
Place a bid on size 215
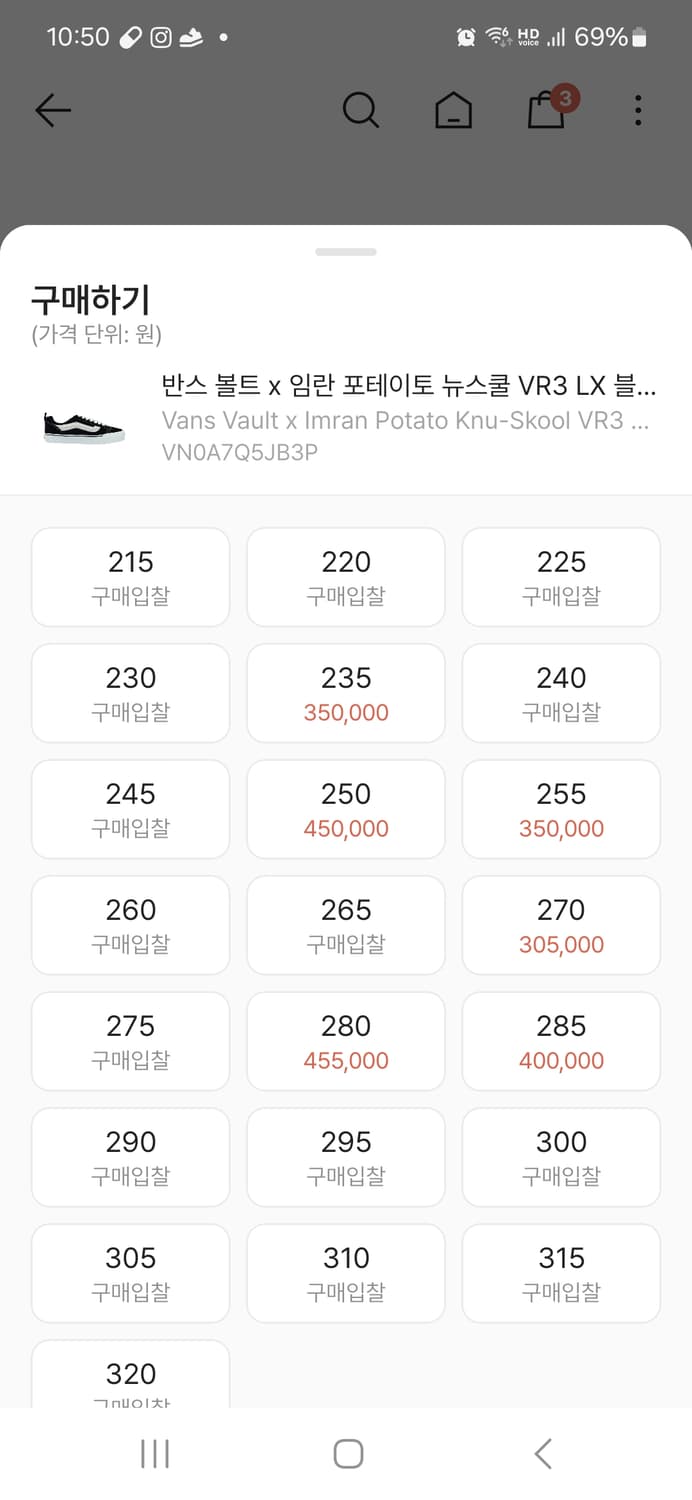pyautogui.click(x=130, y=577)
